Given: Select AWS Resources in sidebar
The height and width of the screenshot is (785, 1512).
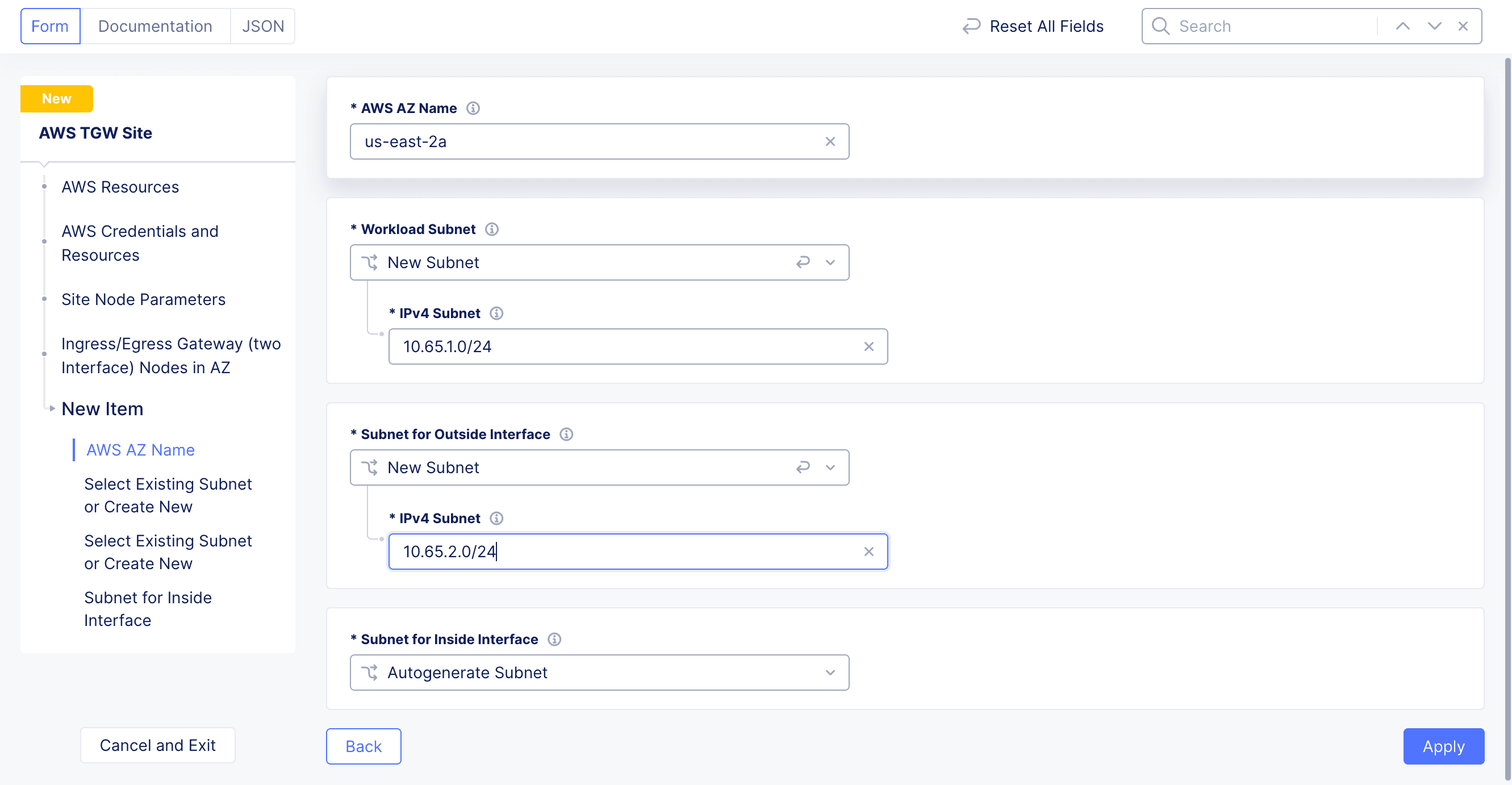Looking at the screenshot, I should point(120,187).
